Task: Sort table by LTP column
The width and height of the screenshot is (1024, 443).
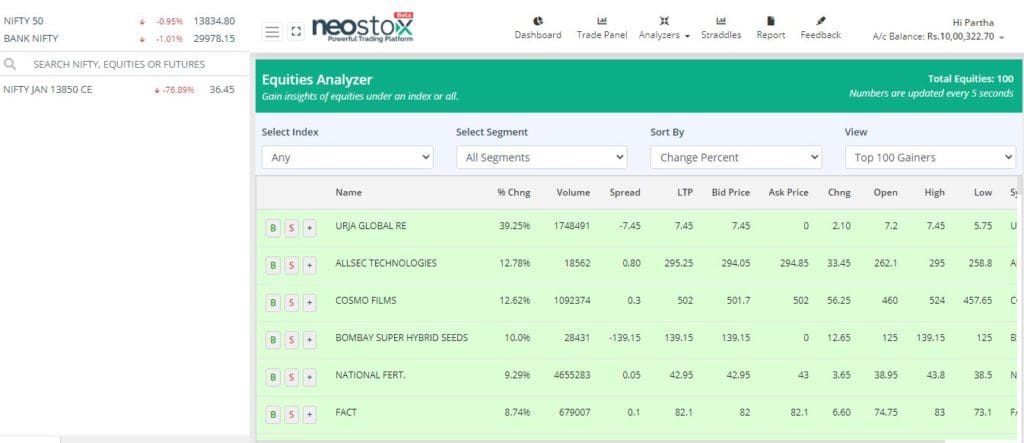Action: coord(684,192)
